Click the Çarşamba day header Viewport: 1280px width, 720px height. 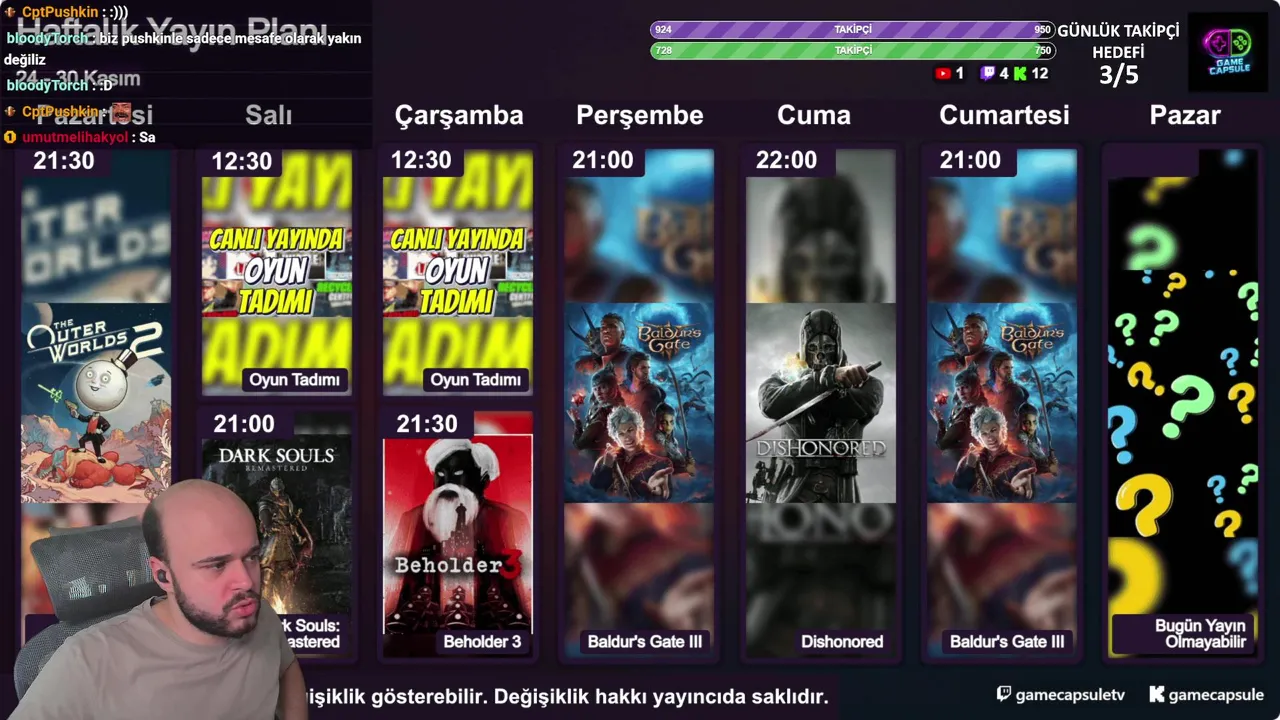(x=459, y=115)
